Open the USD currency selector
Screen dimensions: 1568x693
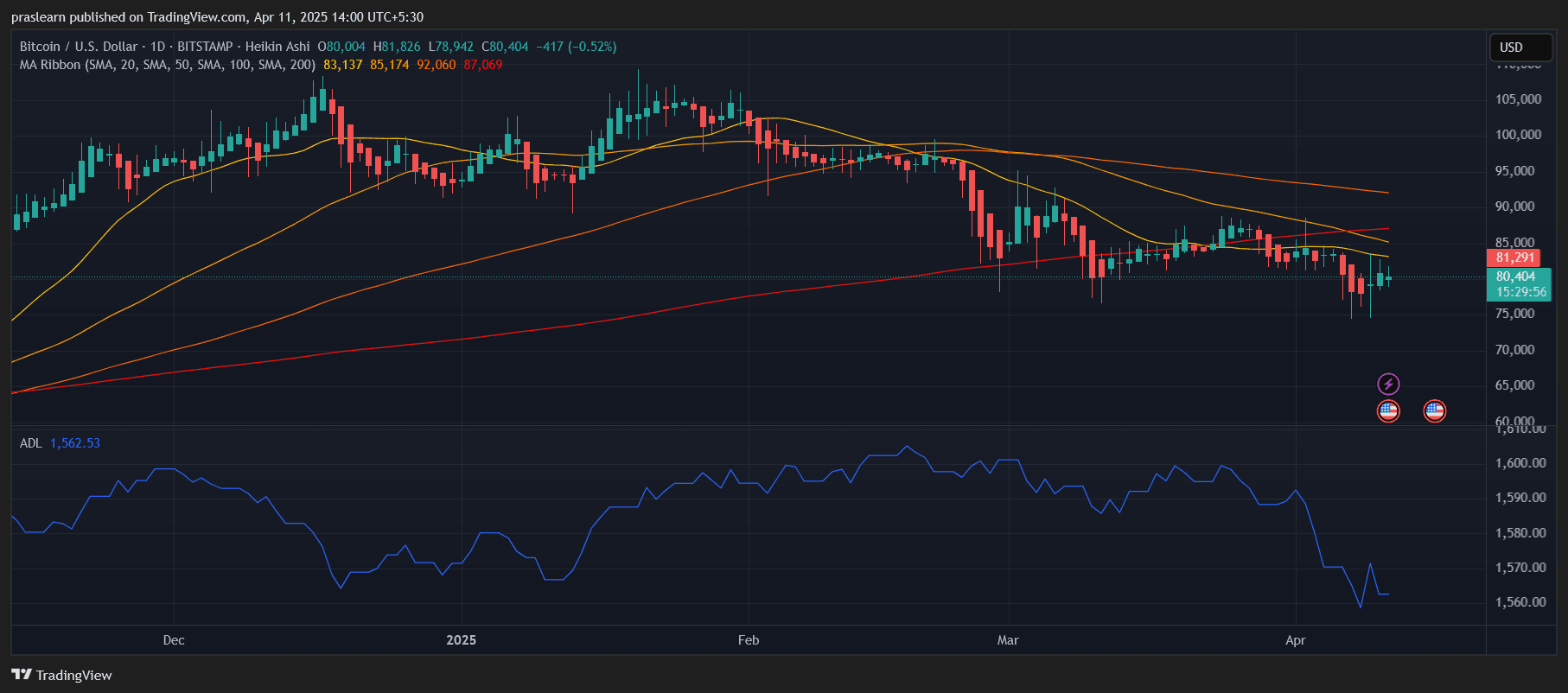(x=1520, y=48)
